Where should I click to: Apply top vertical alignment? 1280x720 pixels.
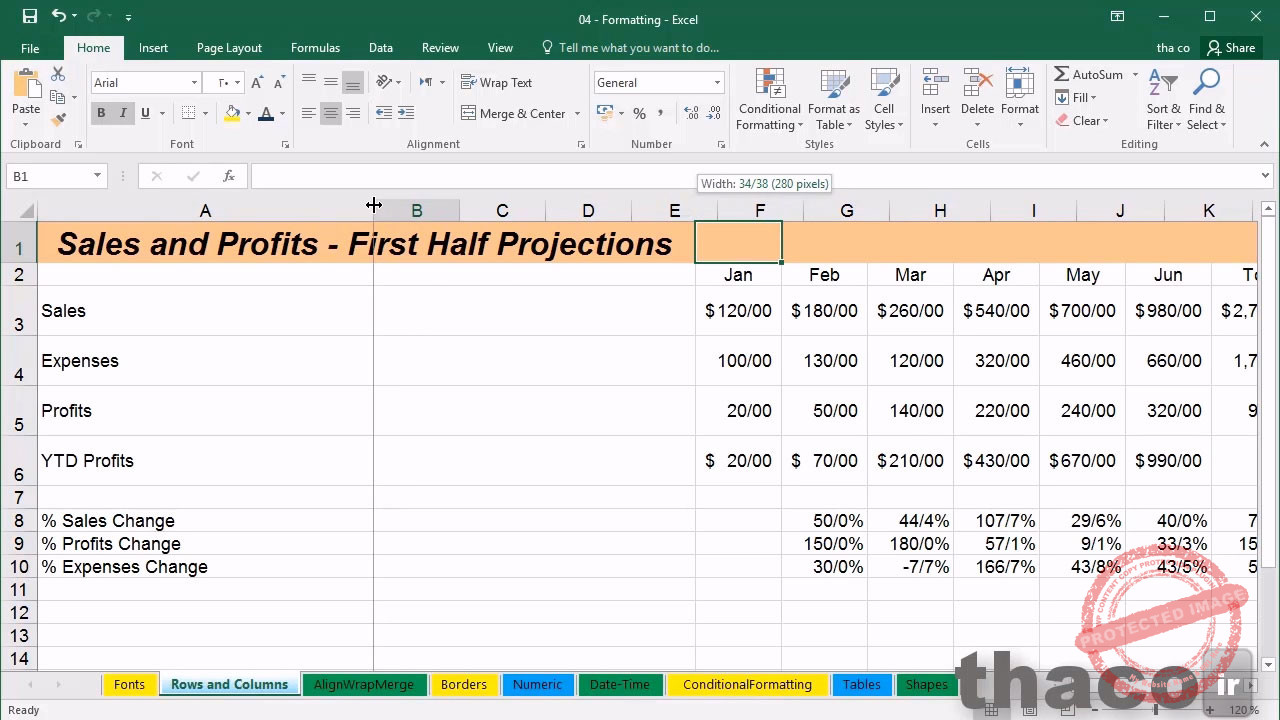pos(309,82)
